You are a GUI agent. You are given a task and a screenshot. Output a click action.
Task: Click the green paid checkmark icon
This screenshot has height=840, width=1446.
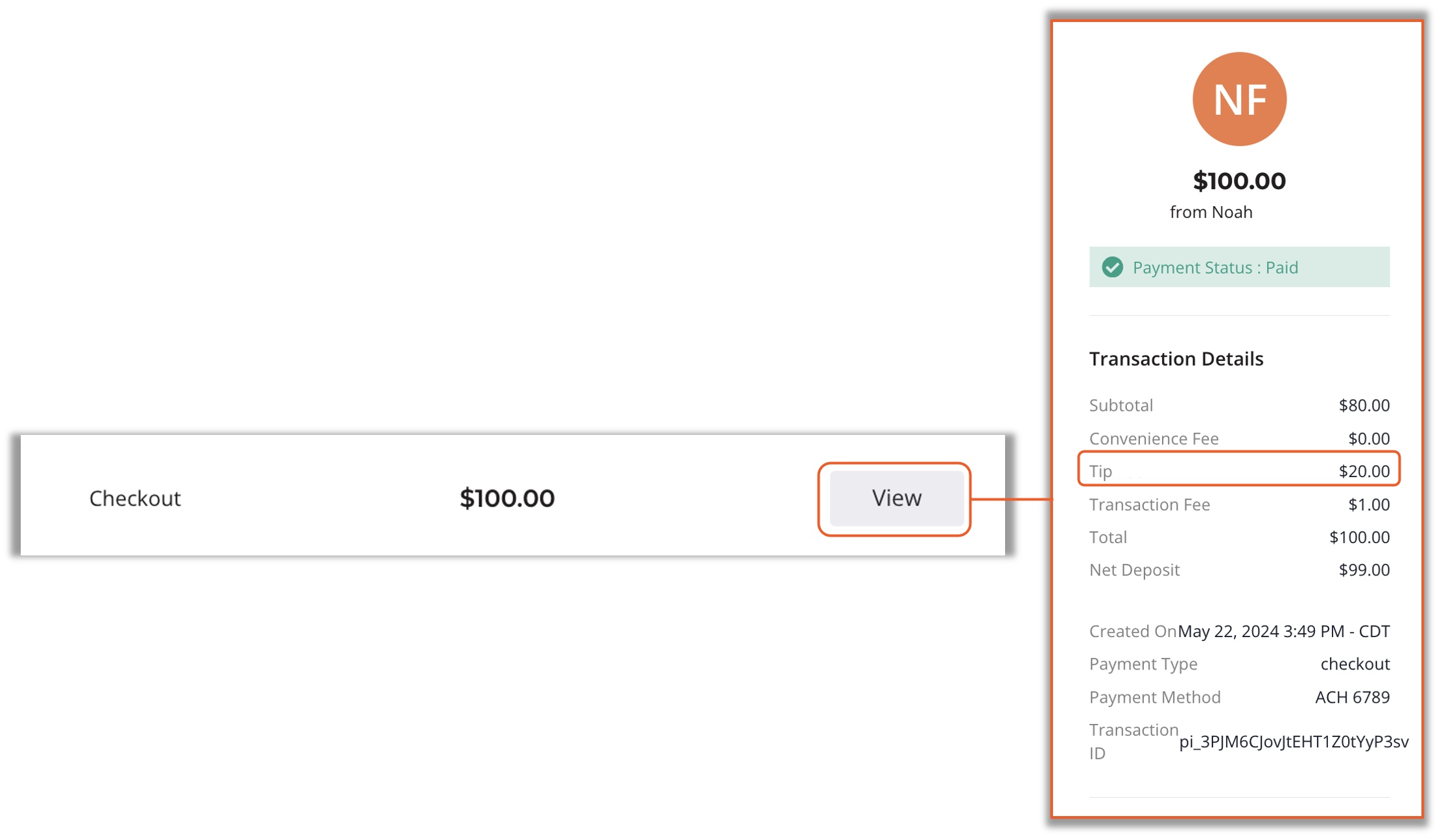coord(1113,267)
